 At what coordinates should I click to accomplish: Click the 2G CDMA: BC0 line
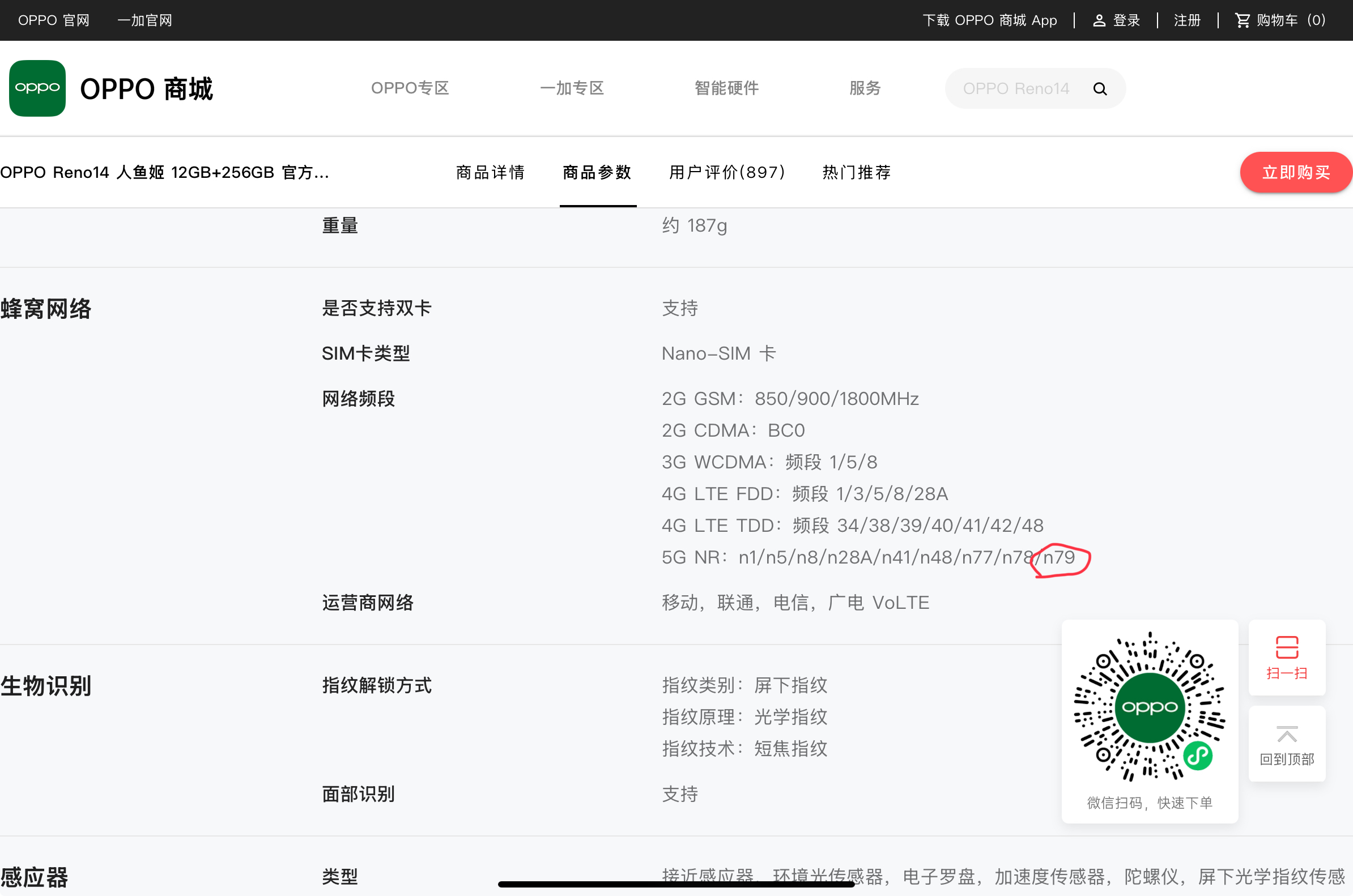pos(733,430)
